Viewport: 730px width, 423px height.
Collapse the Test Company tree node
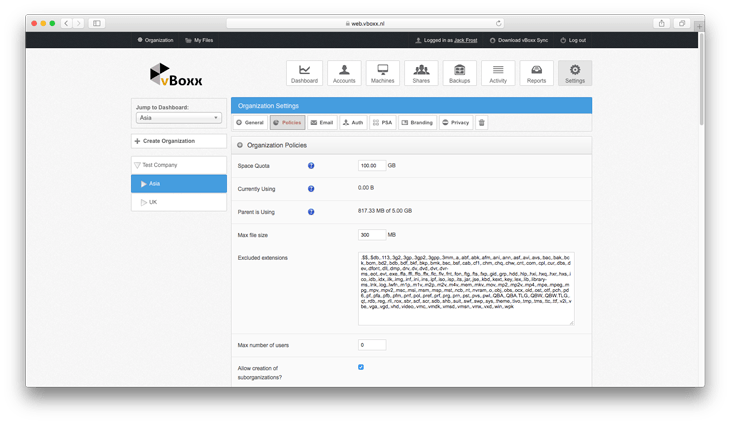pyautogui.click(x=138, y=164)
